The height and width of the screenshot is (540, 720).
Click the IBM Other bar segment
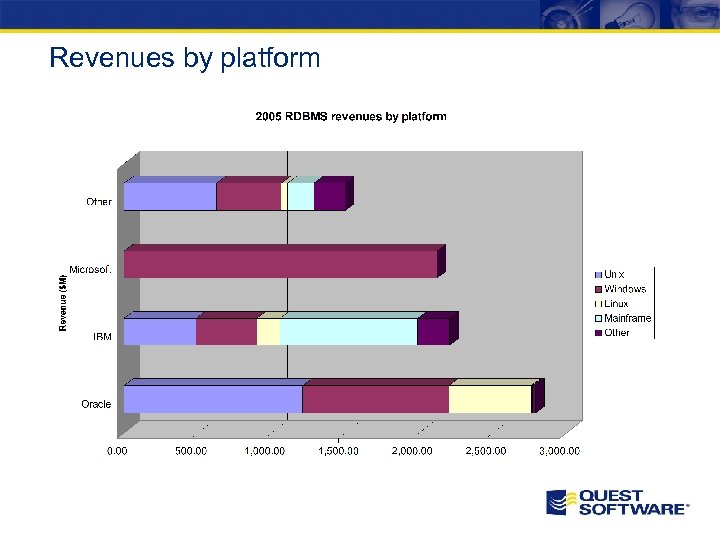point(433,332)
